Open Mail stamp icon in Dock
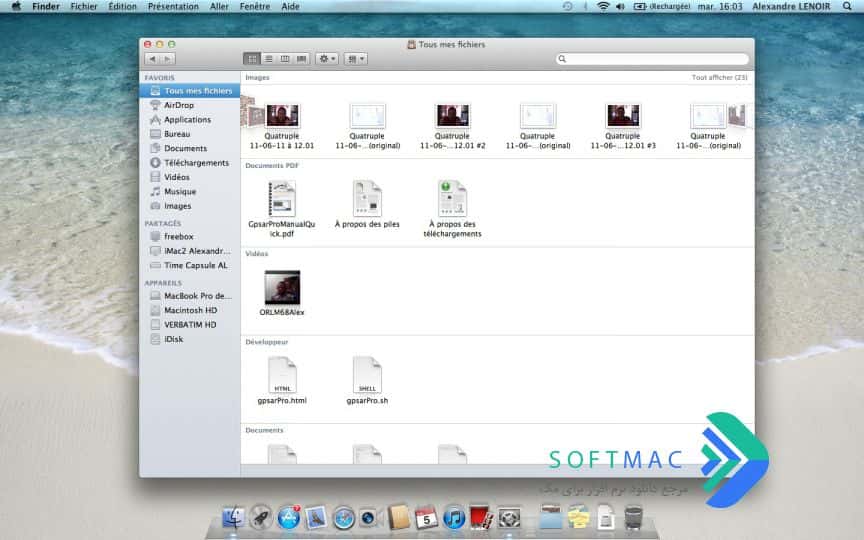 pos(316,517)
